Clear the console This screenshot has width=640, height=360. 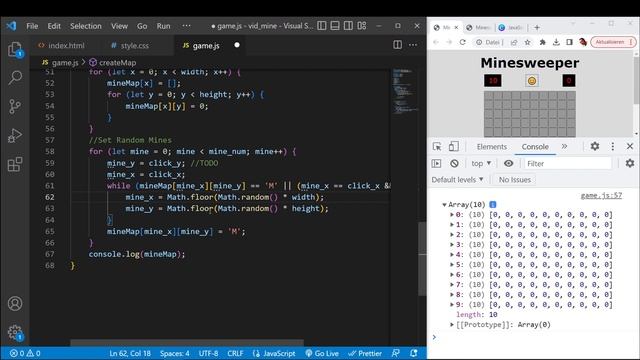point(454,163)
